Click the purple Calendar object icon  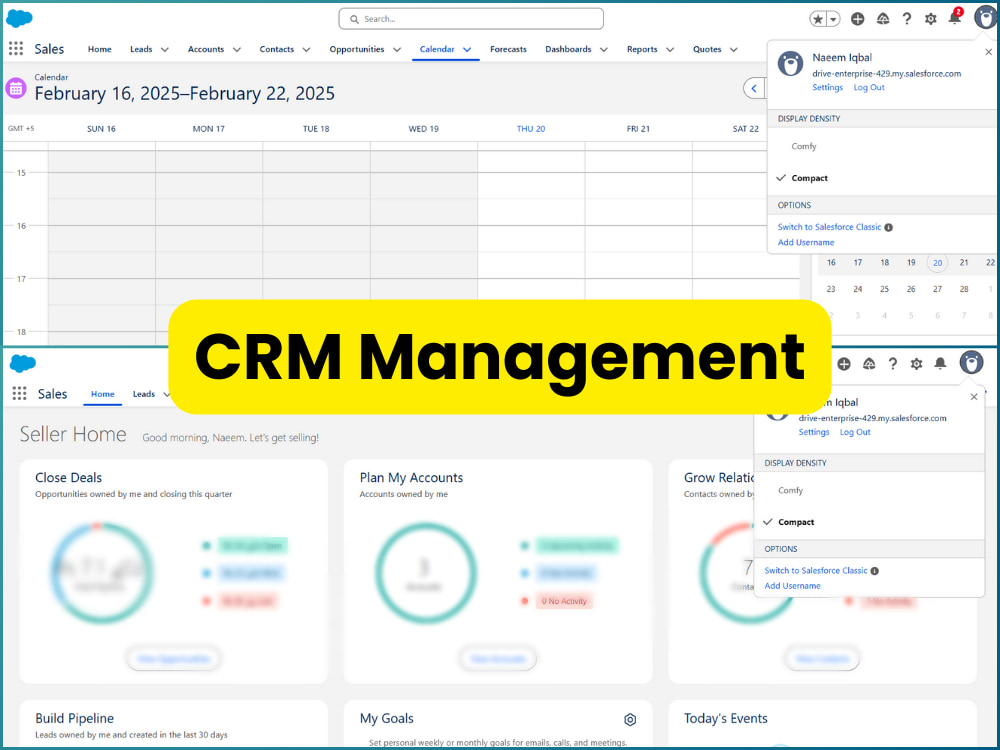tap(16, 88)
